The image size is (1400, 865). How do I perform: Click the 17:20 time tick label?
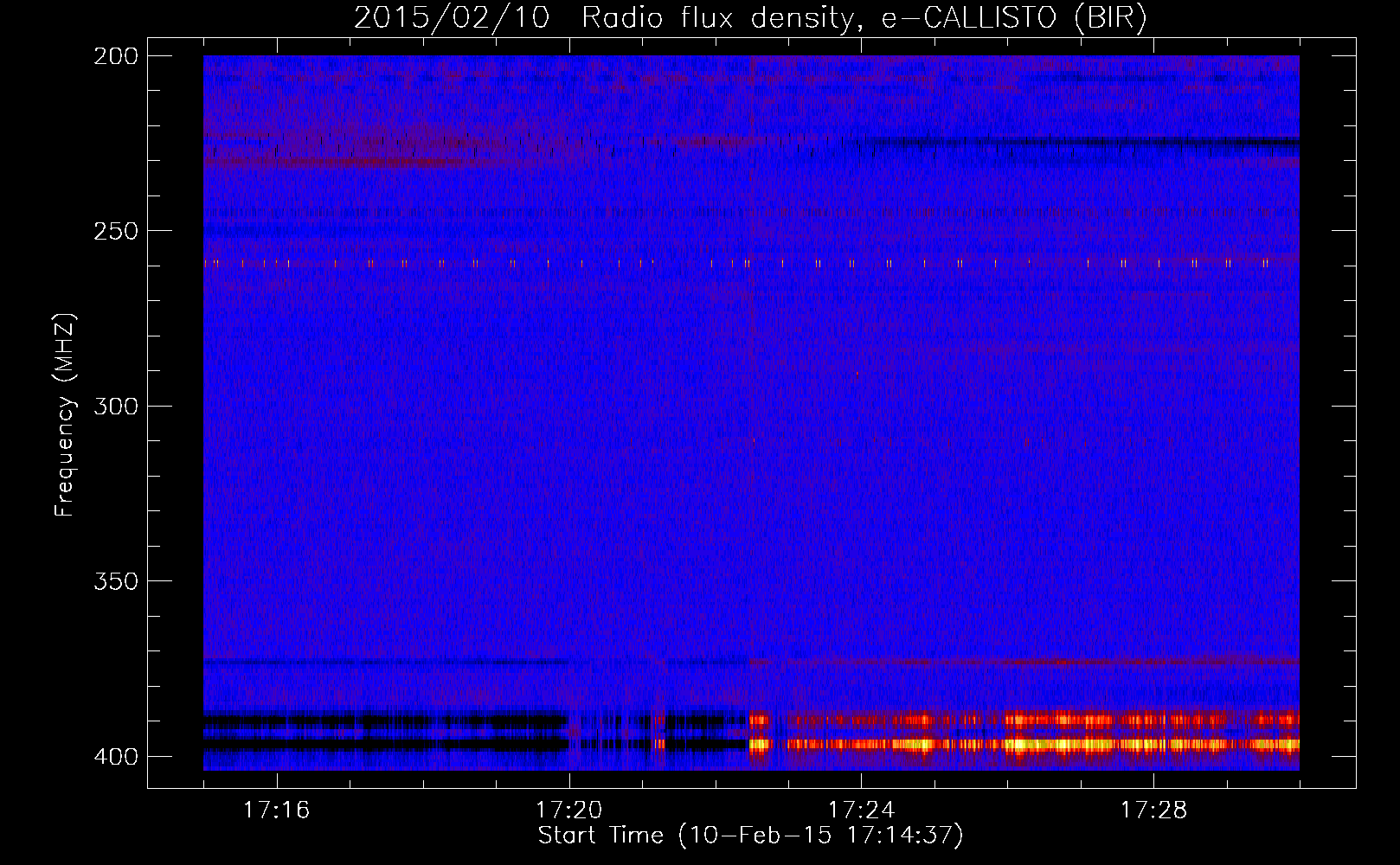coord(568,810)
